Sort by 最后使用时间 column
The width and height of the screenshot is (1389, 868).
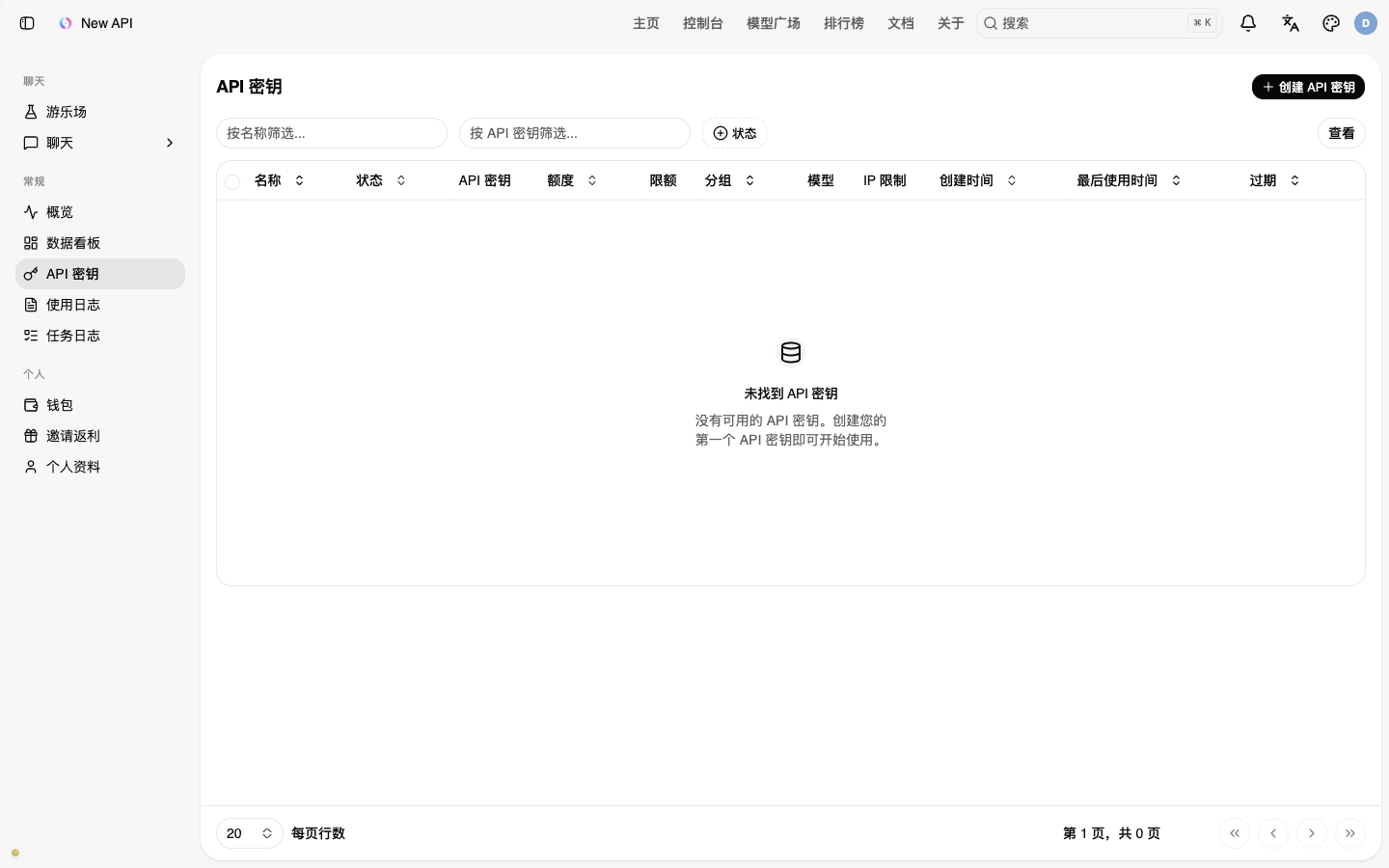(x=1129, y=180)
